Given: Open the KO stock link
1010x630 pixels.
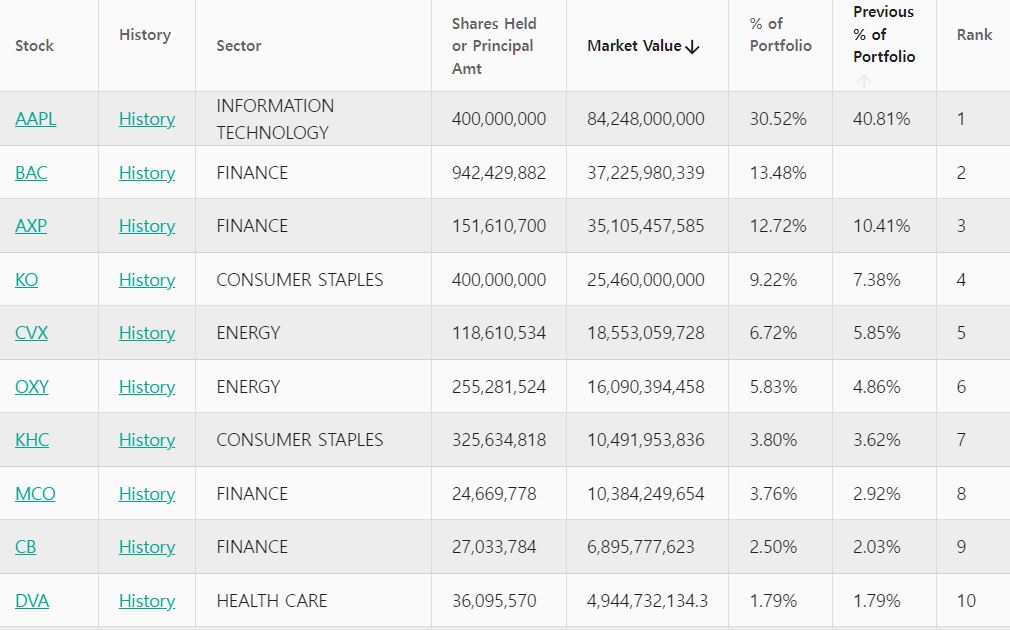Looking at the screenshot, I should tap(26, 280).
